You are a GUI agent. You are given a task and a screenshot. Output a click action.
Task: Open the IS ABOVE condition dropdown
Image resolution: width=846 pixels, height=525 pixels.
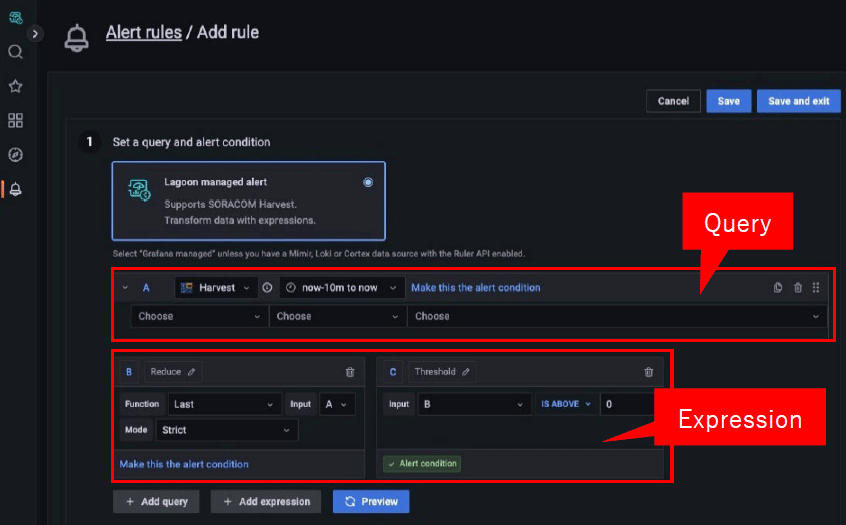click(x=565, y=404)
